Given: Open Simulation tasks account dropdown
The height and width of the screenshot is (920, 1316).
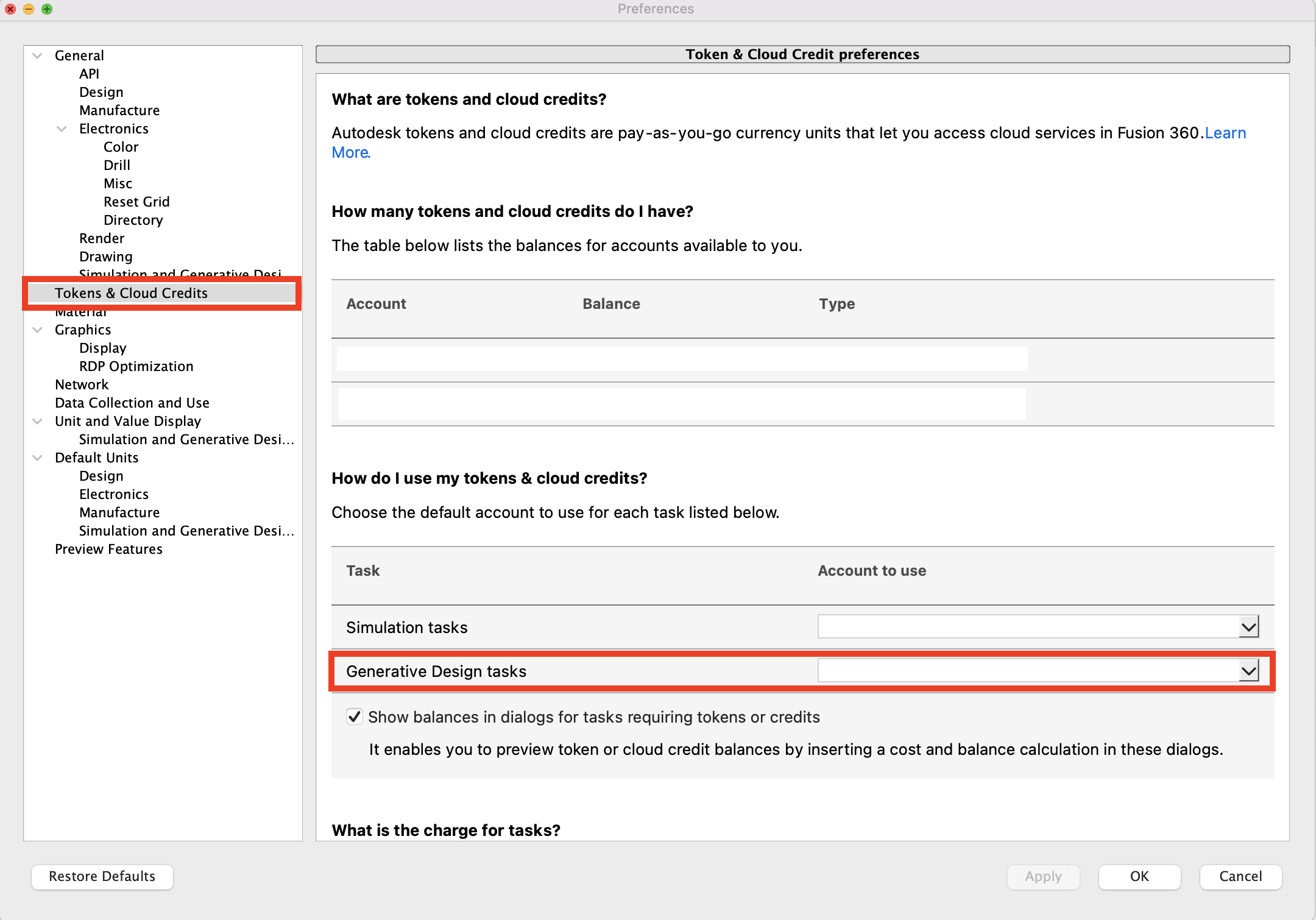Looking at the screenshot, I should pyautogui.click(x=1248, y=627).
